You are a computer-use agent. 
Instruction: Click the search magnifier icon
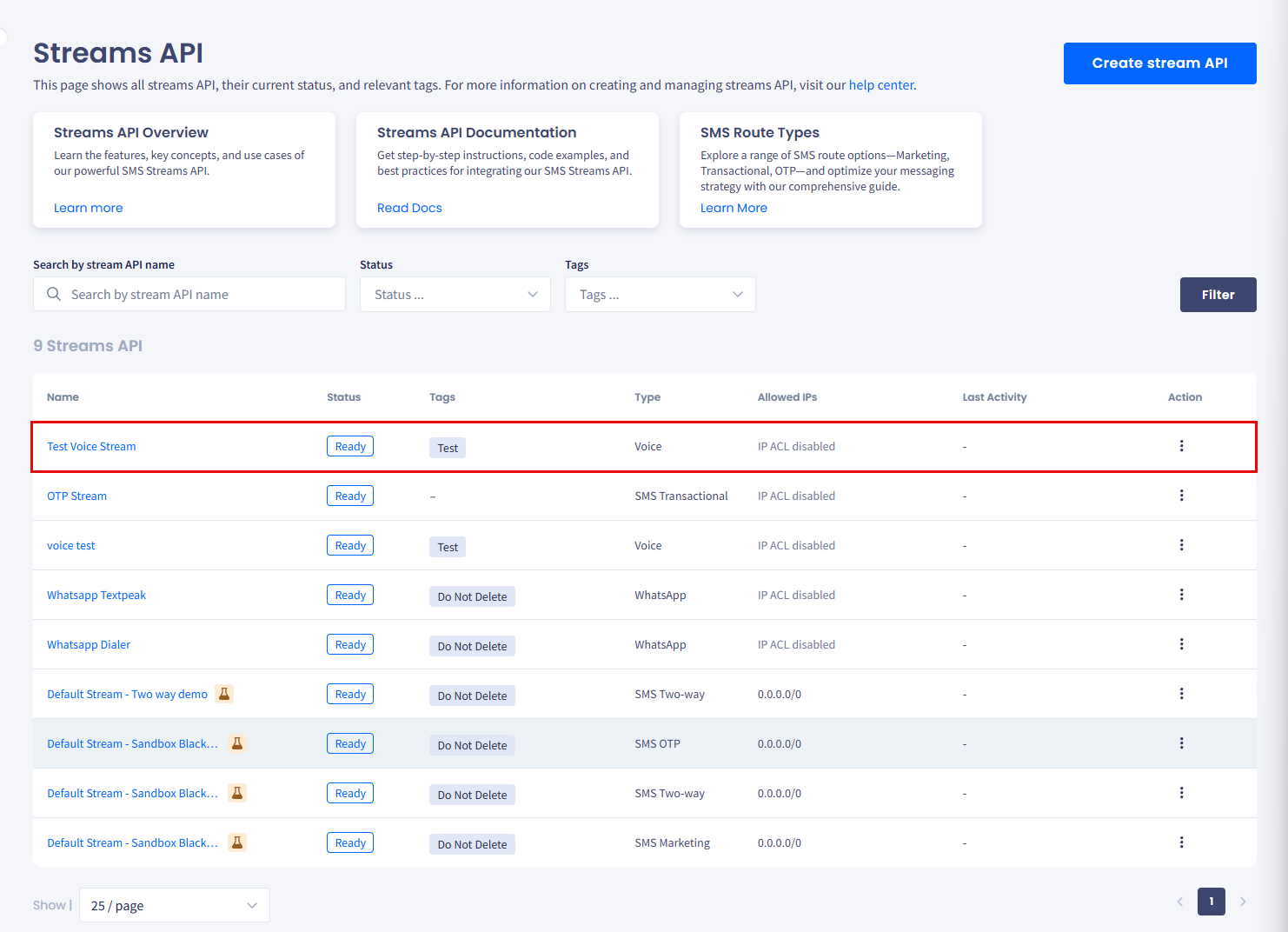click(54, 294)
